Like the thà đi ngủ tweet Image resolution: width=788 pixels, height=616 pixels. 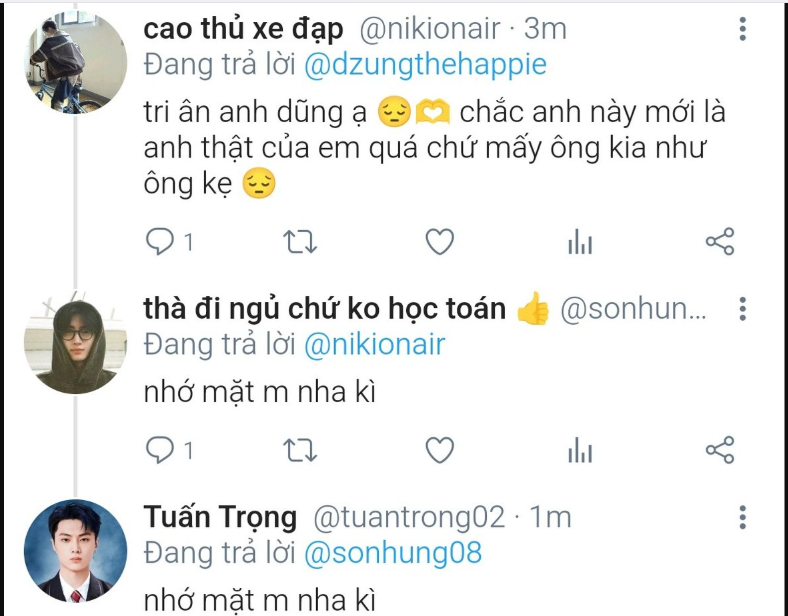point(440,451)
